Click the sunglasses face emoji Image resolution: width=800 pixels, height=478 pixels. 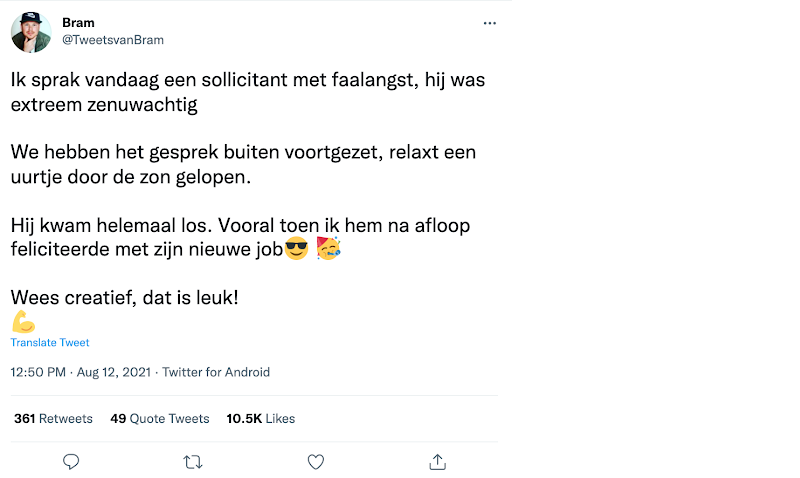296,247
